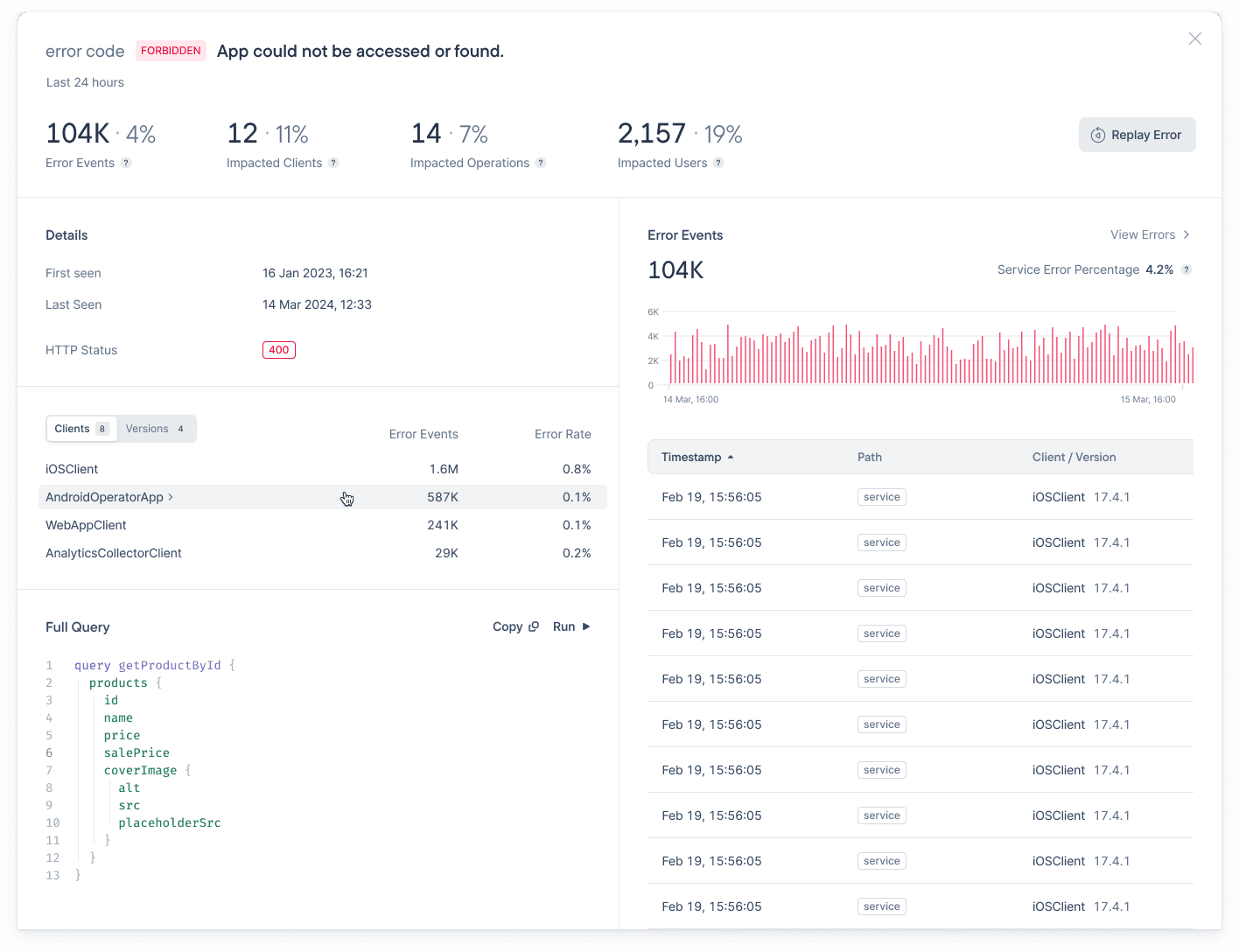This screenshot has width=1239, height=952.
Task: Click the Service Error Percentage help icon
Action: 1186,269
